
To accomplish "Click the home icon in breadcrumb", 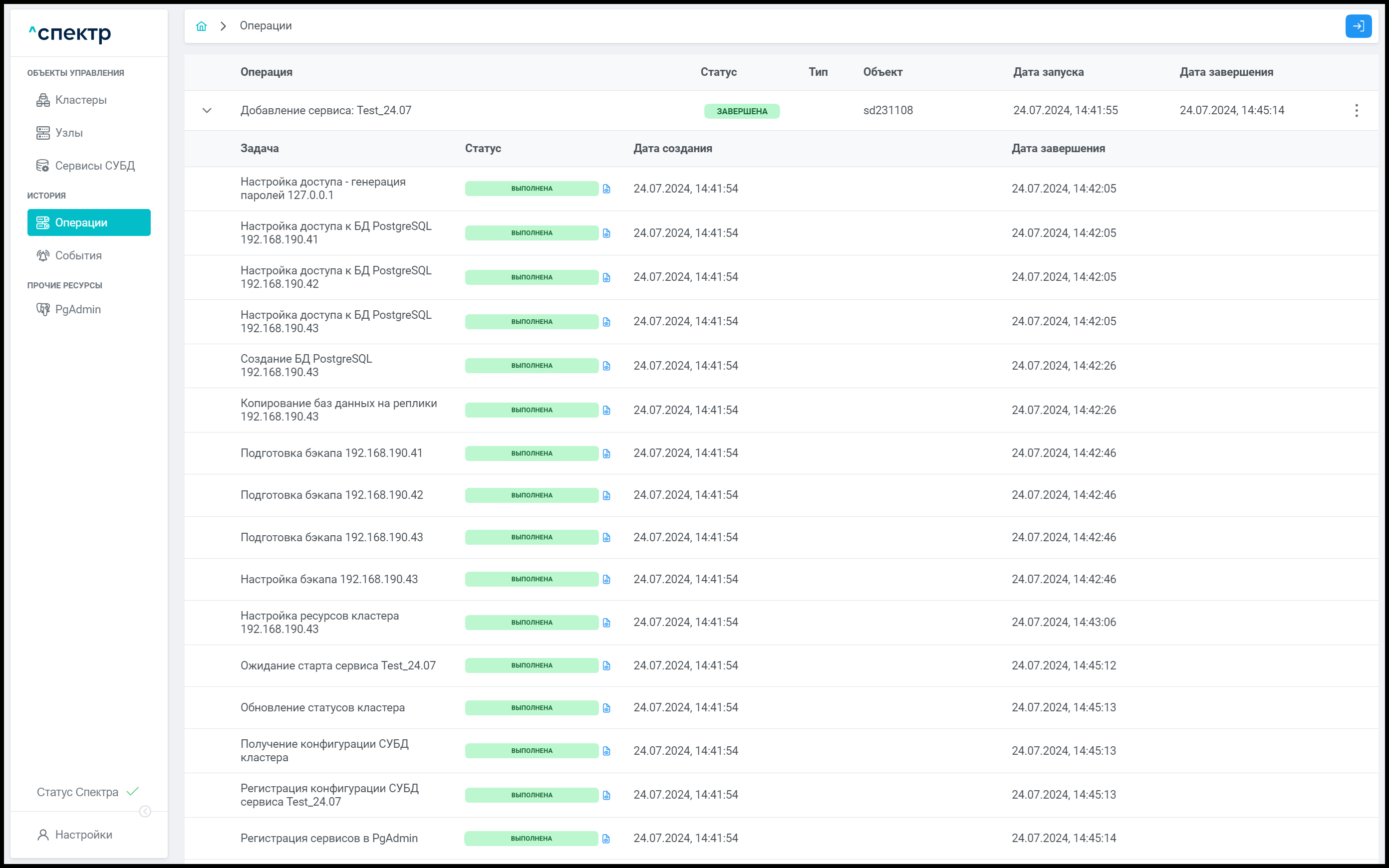I will pyautogui.click(x=201, y=26).
